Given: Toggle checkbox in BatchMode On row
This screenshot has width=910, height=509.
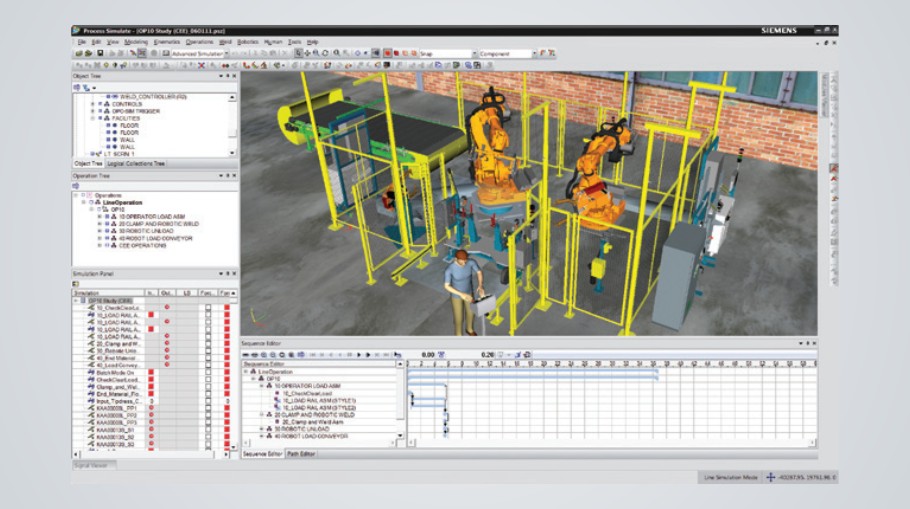Looking at the screenshot, I should 208,371.
